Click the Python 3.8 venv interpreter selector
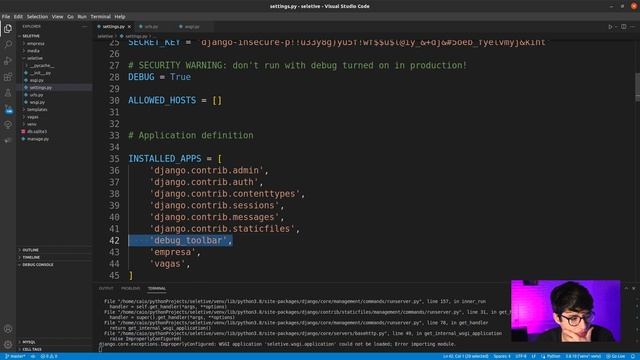Viewport: 640px width, 360px height. tap(583, 356)
